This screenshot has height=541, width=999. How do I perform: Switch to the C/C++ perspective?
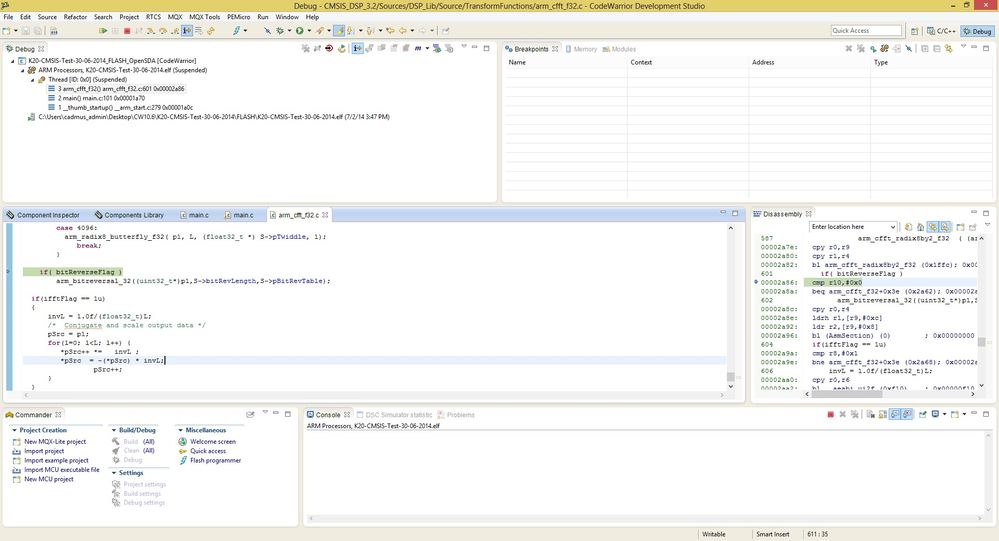coord(942,31)
